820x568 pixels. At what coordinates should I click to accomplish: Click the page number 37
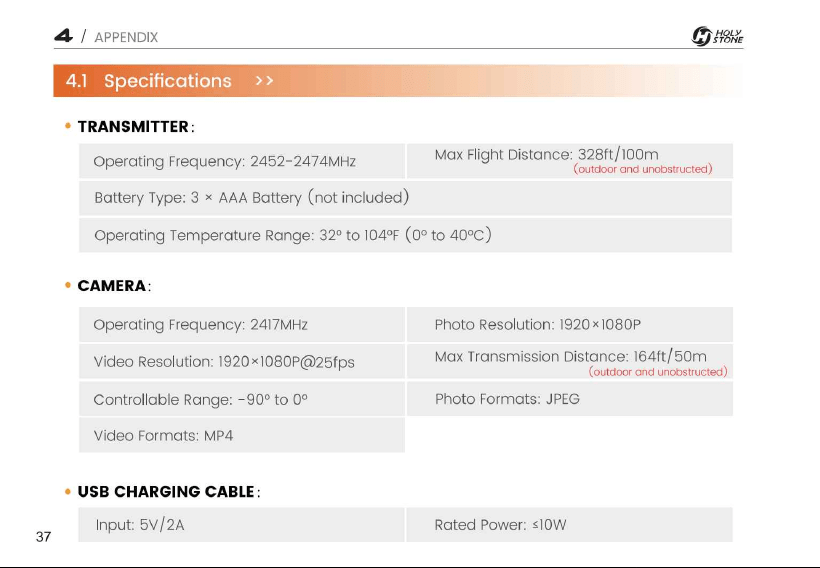[x=43, y=537]
